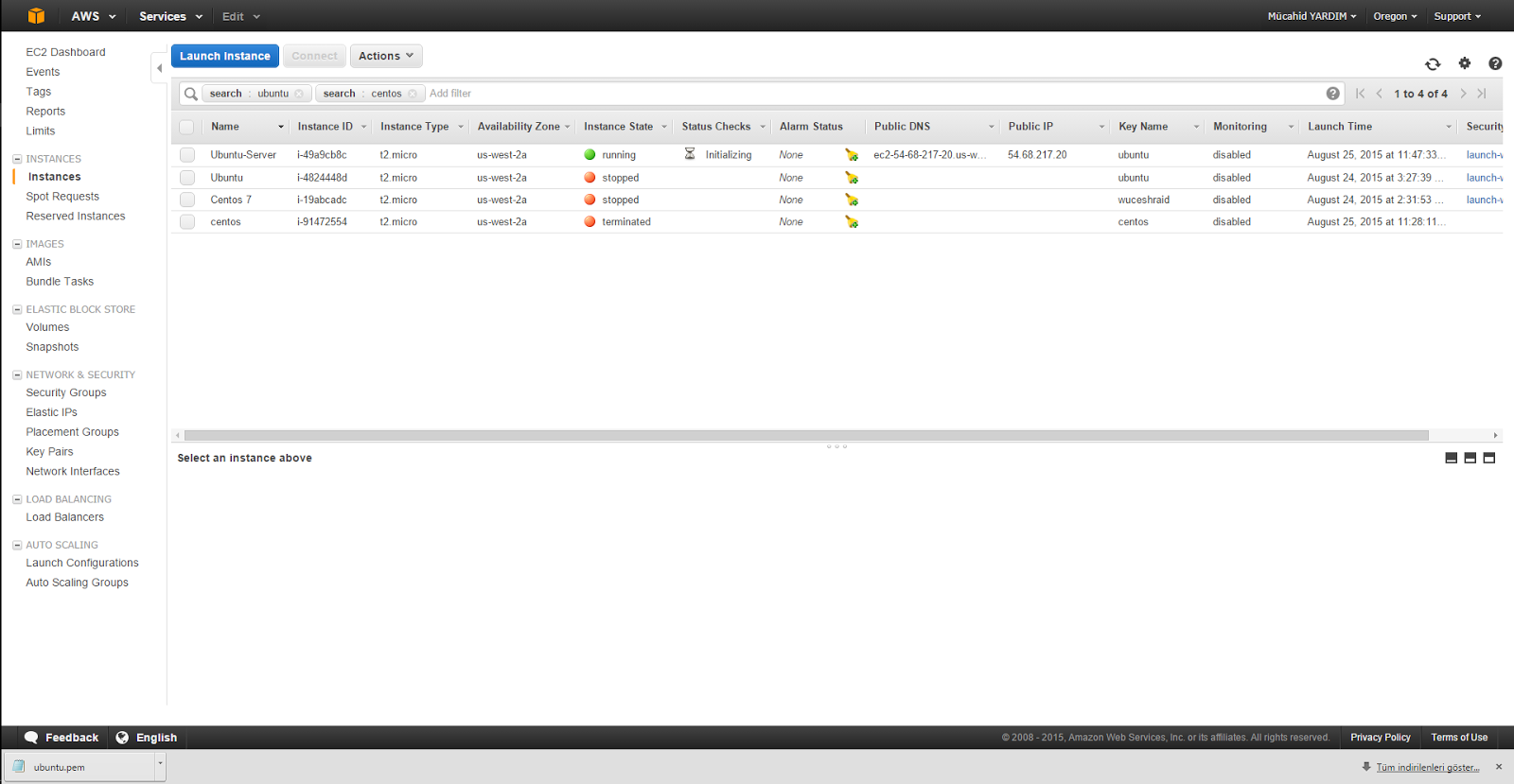Viewport: 1514px width, 784px height.
Task: Open Key Pairs in sidebar
Action: point(49,452)
